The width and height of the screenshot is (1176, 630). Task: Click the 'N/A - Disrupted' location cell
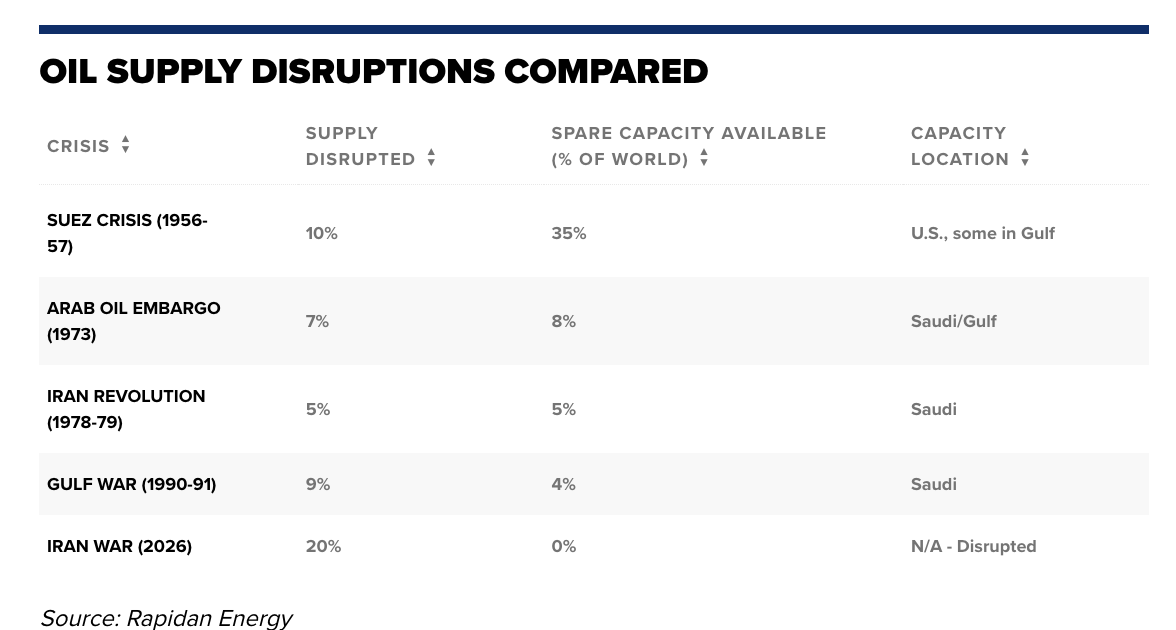pyautogui.click(x=973, y=546)
